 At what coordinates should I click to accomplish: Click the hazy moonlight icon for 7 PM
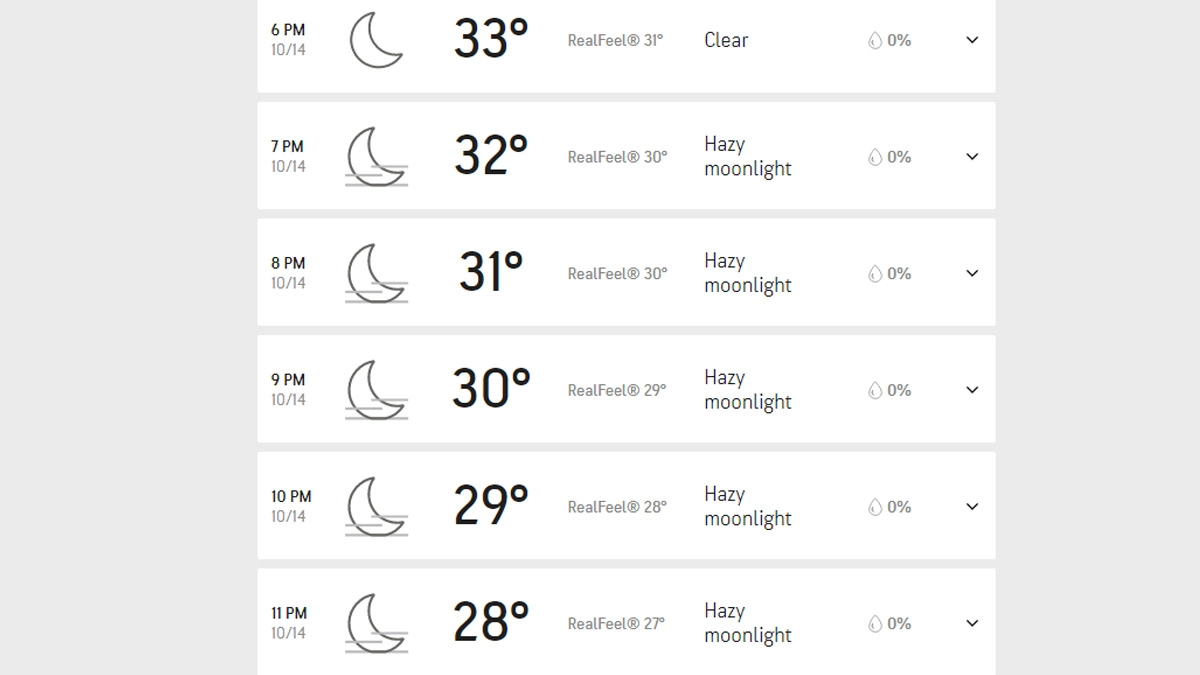click(376, 157)
